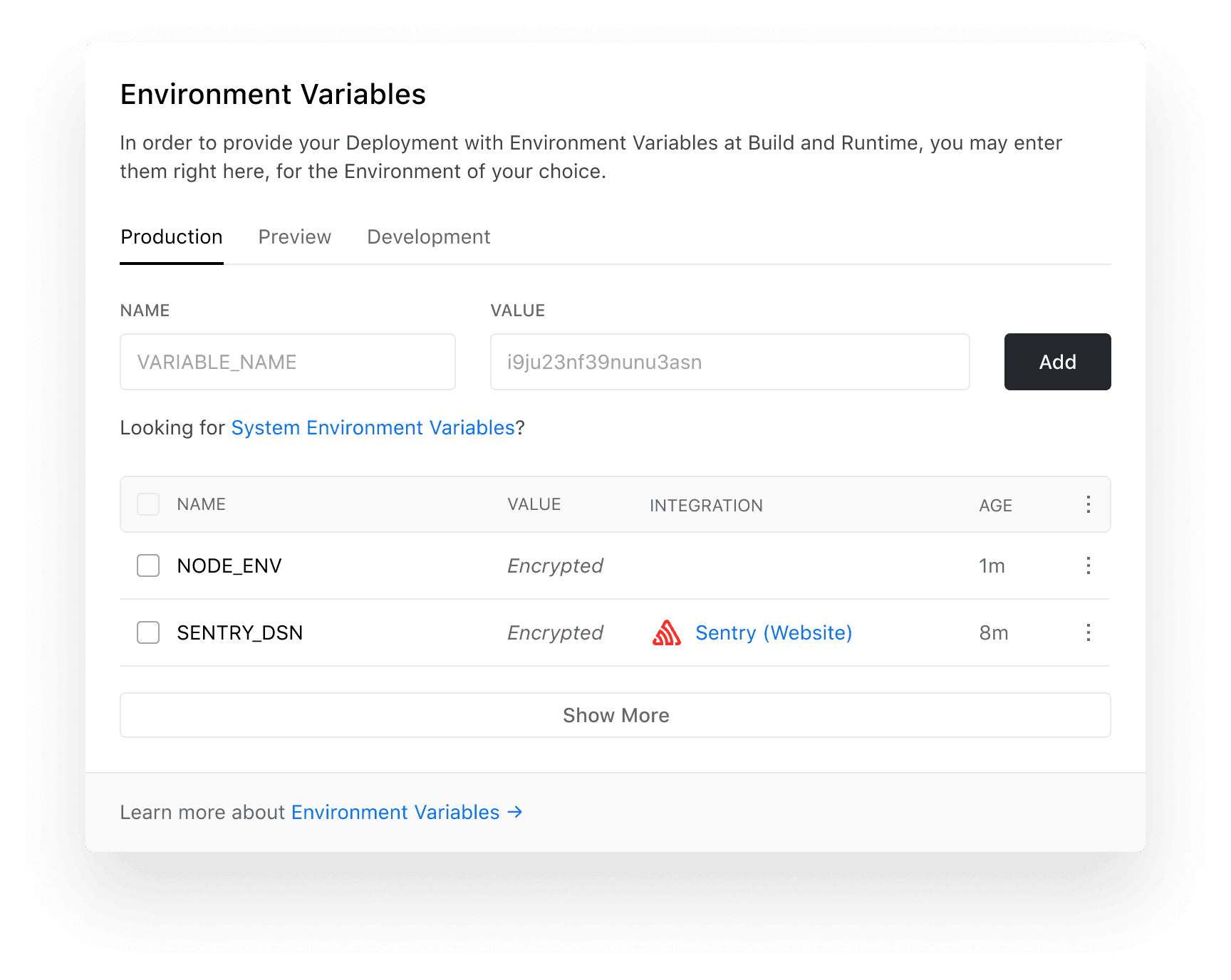Select the Production tab
This screenshot has width=1231, height=980.
[171, 236]
